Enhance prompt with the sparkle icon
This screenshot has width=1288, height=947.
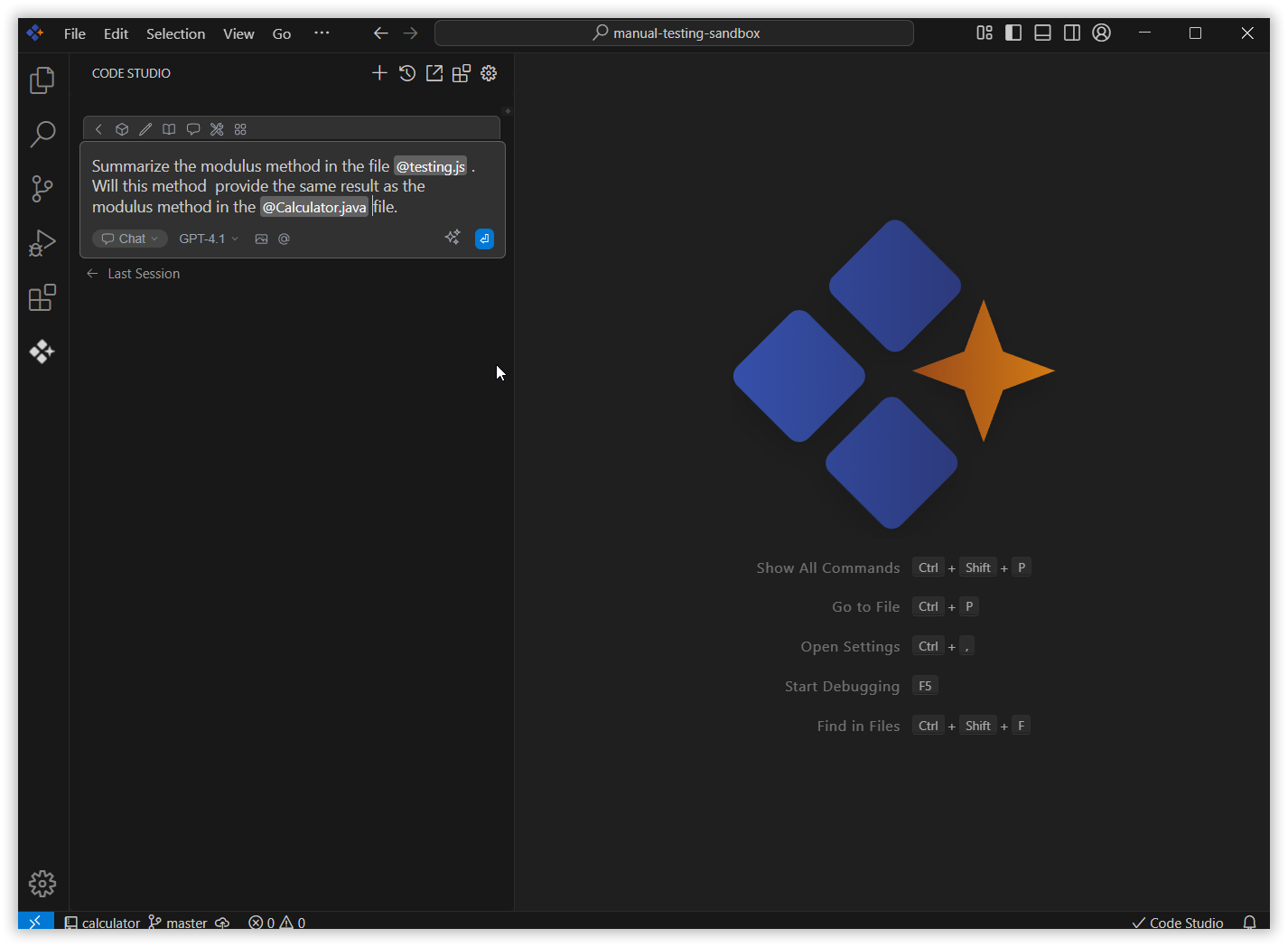point(453,238)
